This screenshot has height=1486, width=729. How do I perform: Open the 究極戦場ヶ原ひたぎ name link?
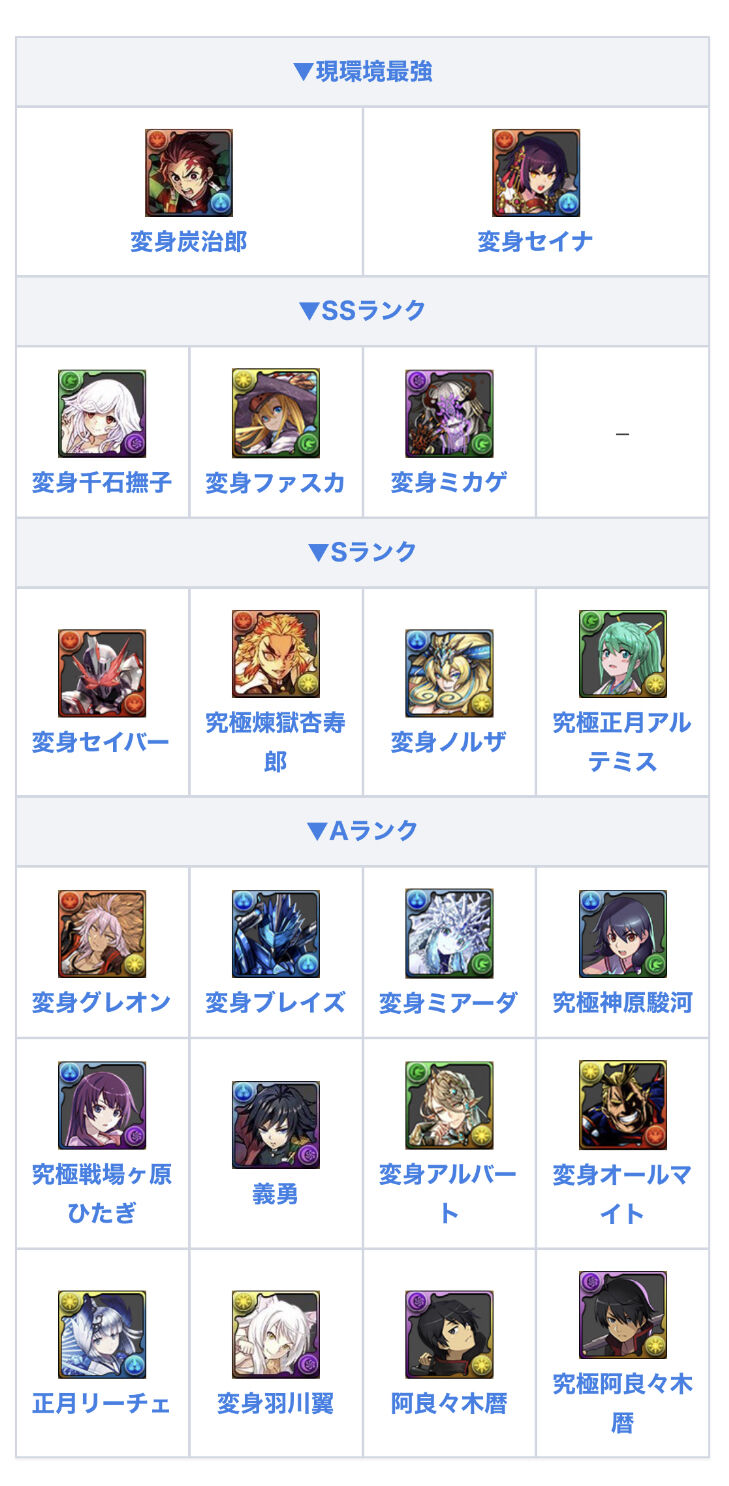point(102,1193)
